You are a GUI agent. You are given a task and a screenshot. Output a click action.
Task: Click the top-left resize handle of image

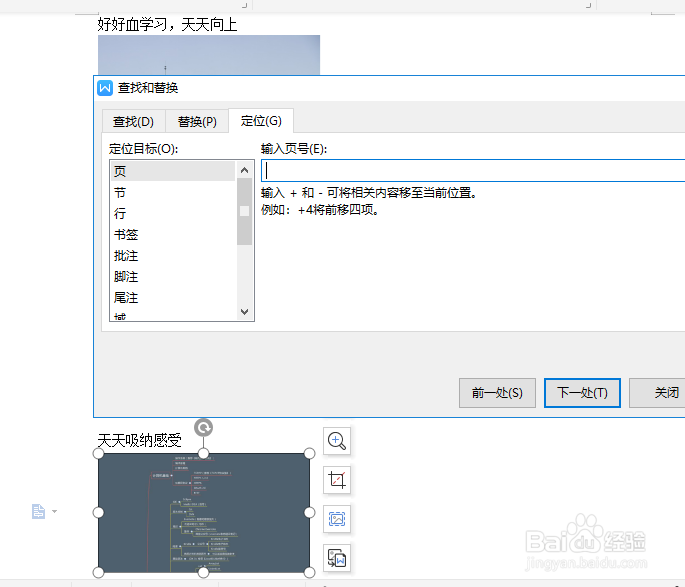[x=98, y=453]
